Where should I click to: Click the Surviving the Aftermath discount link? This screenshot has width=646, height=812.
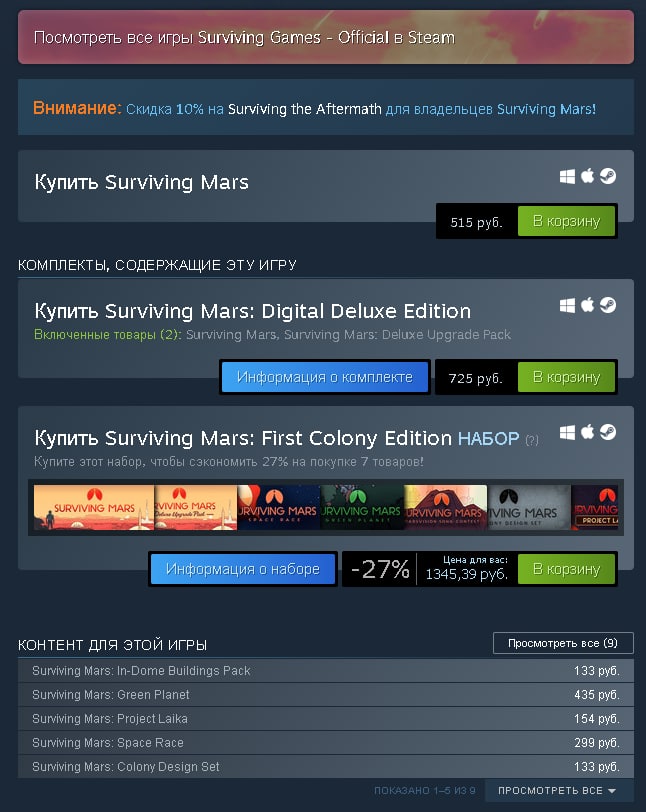coord(305,109)
